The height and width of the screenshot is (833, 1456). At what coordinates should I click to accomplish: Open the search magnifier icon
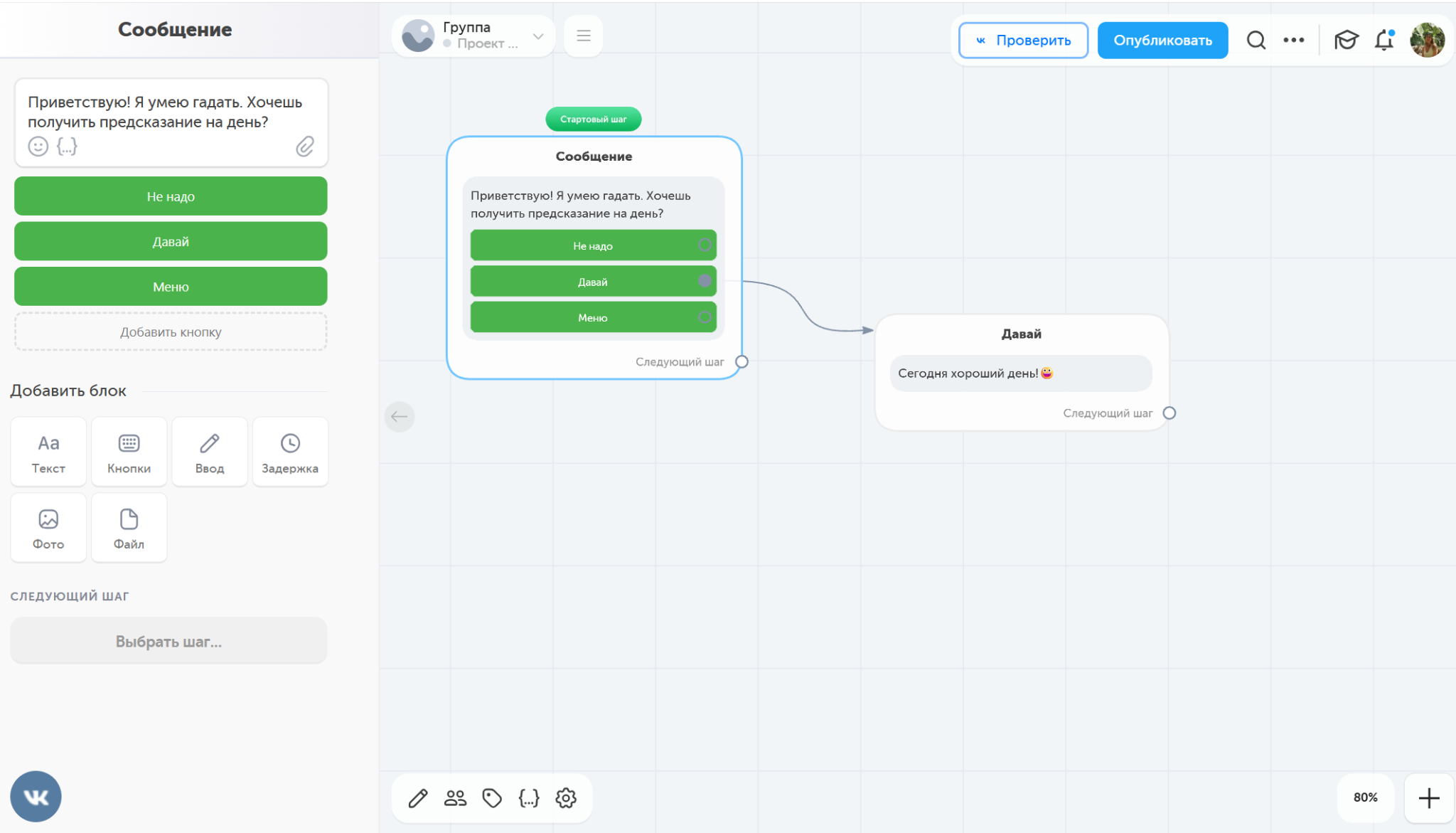tap(1256, 40)
